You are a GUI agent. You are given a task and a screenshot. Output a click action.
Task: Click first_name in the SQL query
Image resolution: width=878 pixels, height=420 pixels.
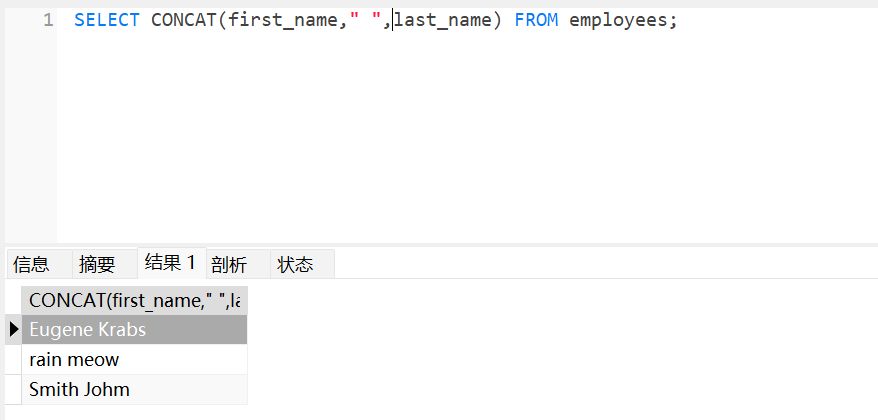(x=283, y=20)
